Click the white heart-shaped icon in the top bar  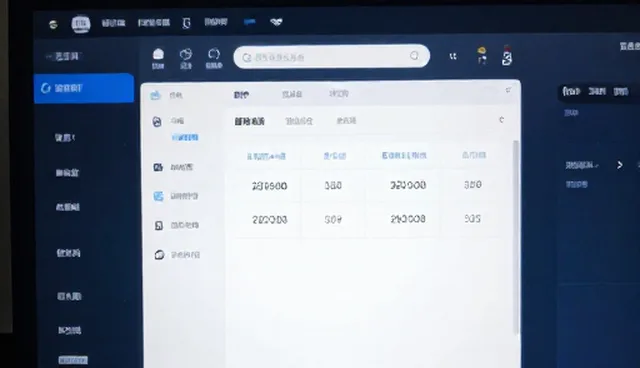[276, 22]
